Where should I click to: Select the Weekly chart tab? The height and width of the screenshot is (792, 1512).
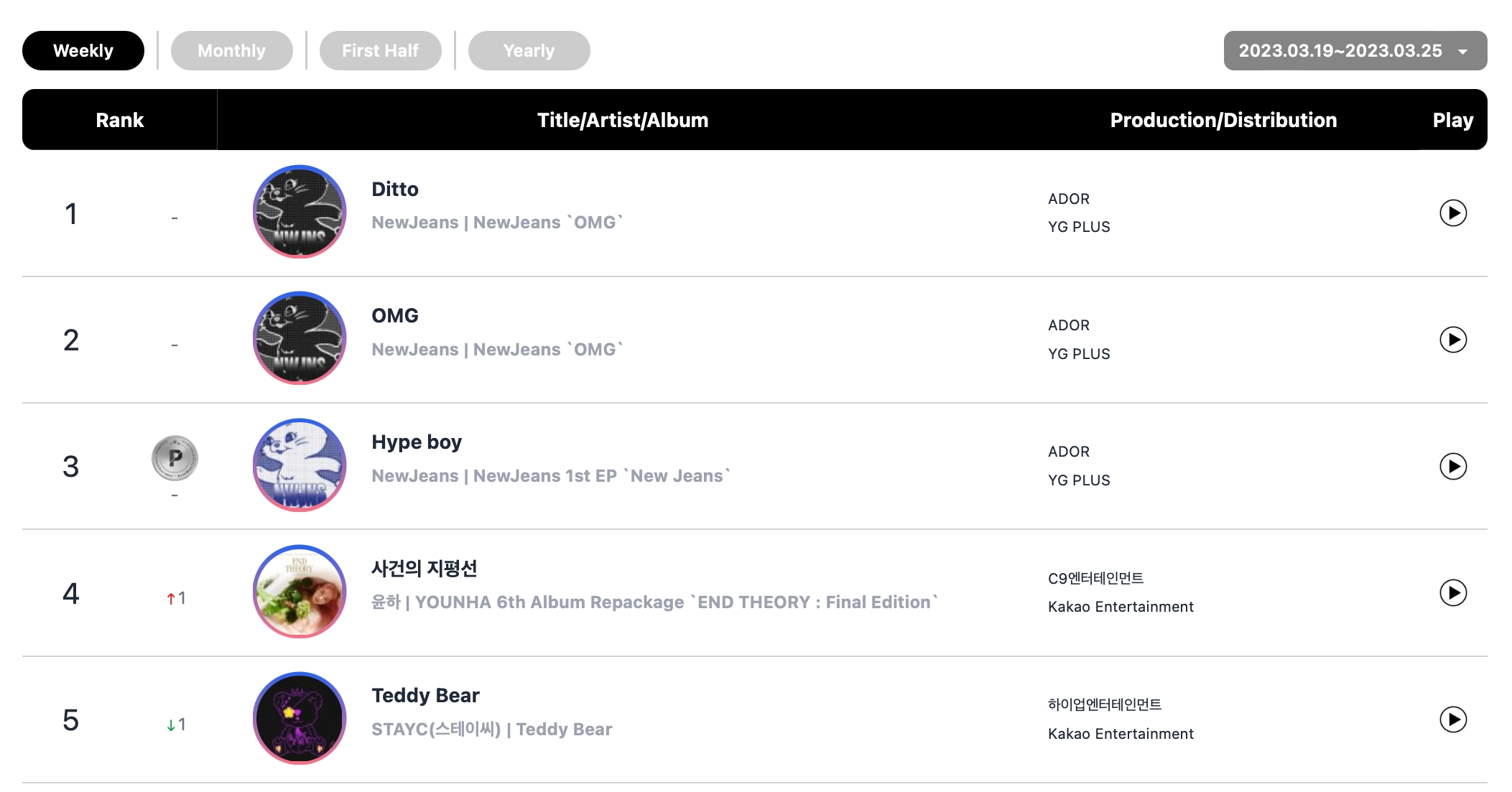[x=83, y=50]
